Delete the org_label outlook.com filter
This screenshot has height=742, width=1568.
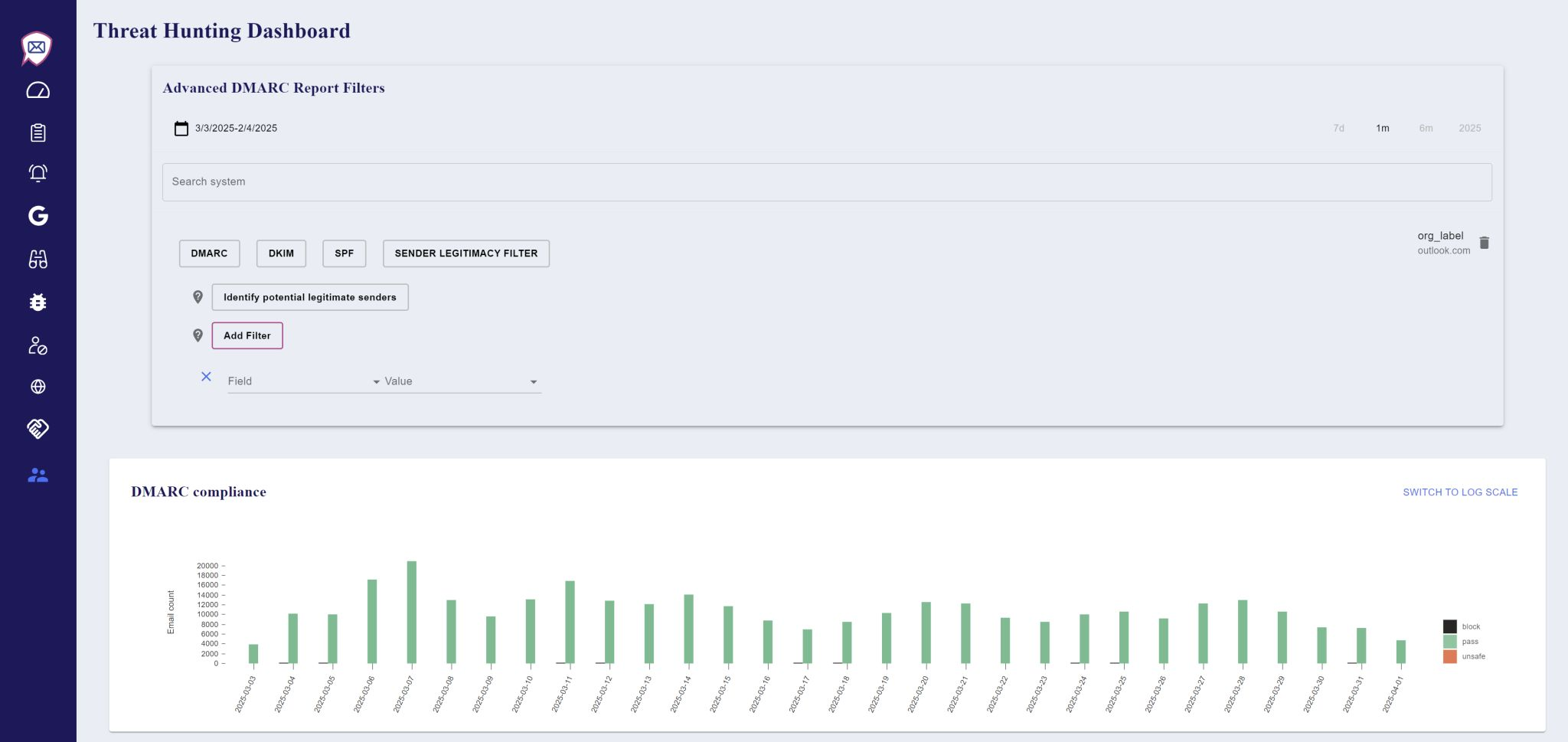[x=1484, y=243]
